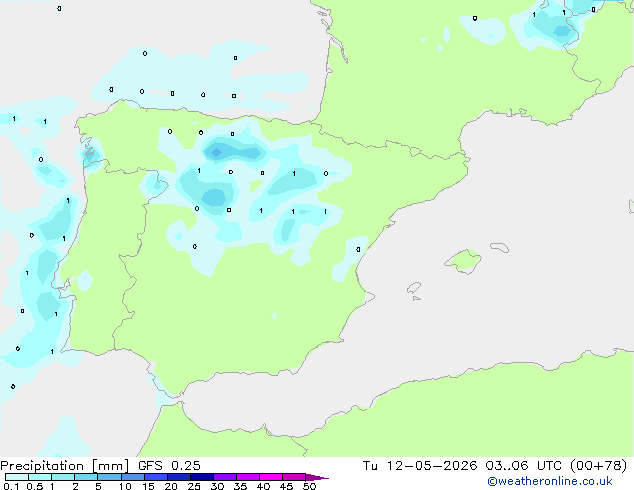Screen dimensions: 634x490
Task: Select the 2–5 mm legend color swatch
Action: (86, 477)
